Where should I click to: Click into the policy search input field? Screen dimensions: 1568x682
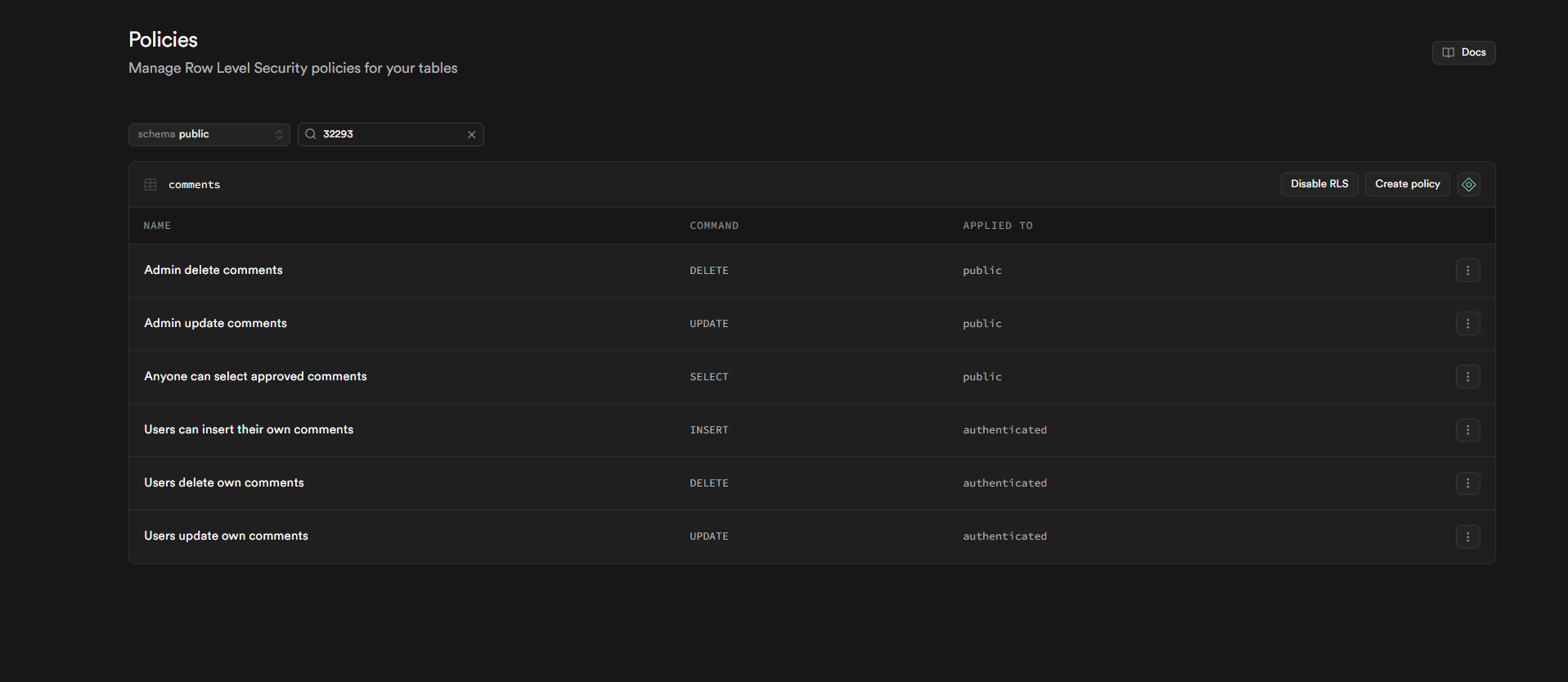tap(390, 135)
